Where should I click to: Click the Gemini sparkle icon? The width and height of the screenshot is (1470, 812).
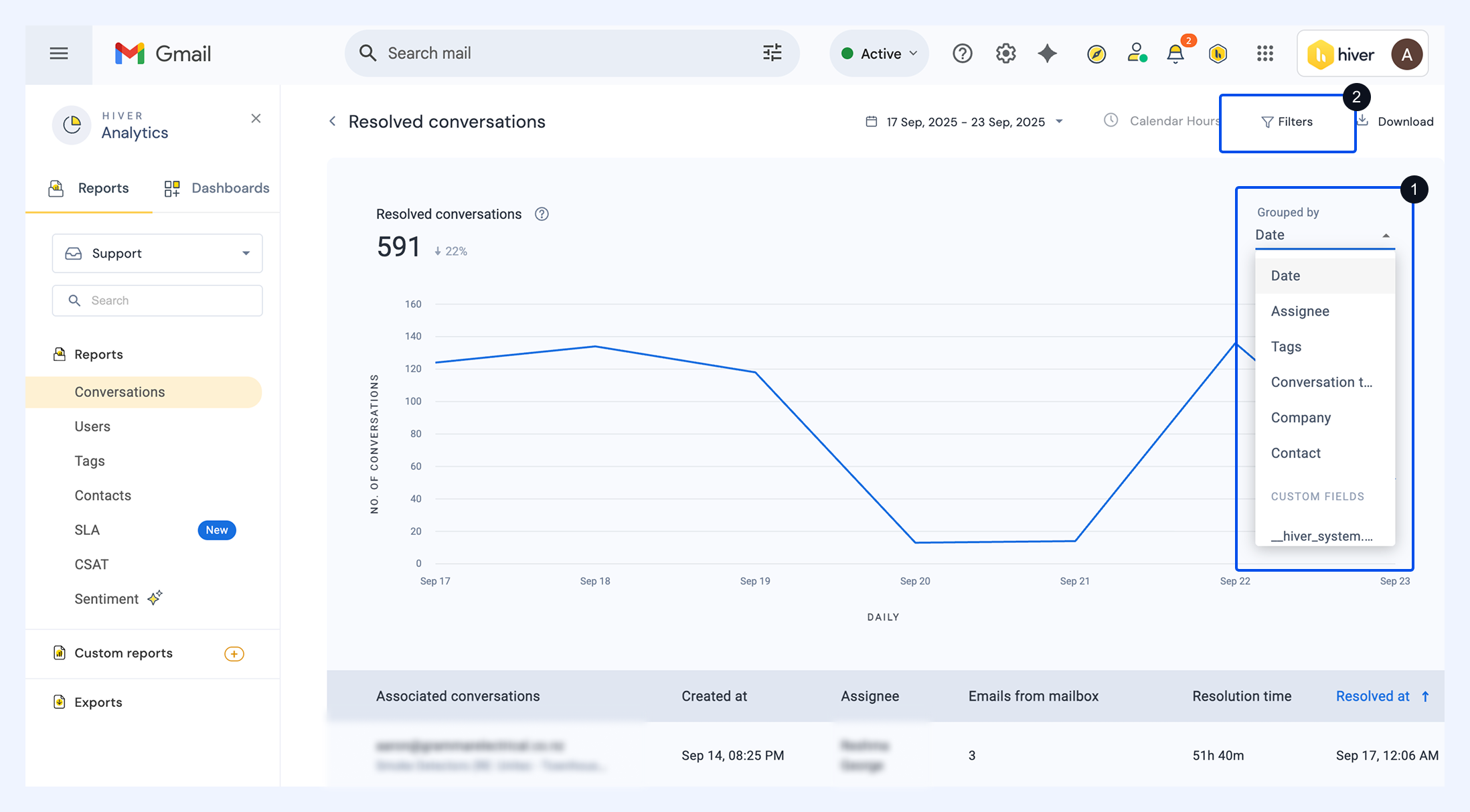pyautogui.click(x=1048, y=54)
